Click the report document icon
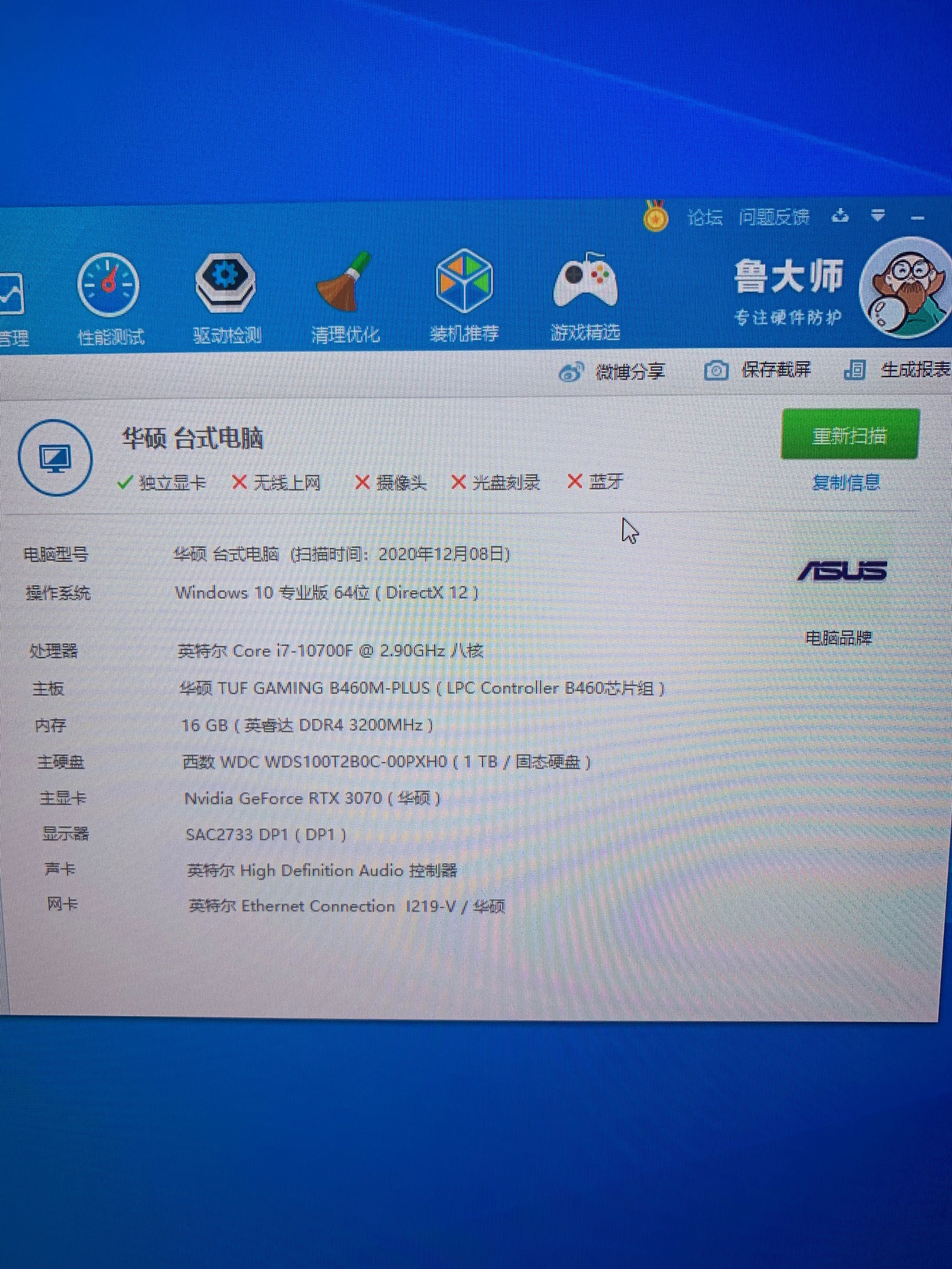 [x=854, y=370]
